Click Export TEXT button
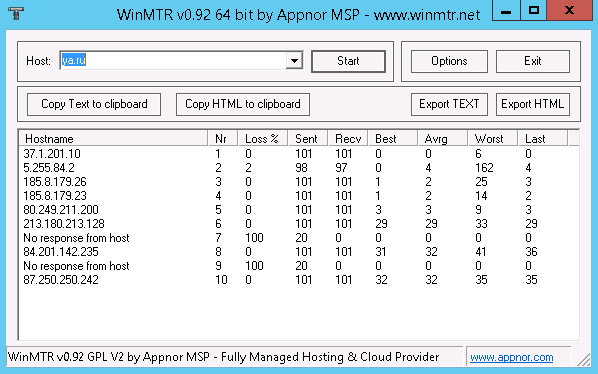 (449, 104)
